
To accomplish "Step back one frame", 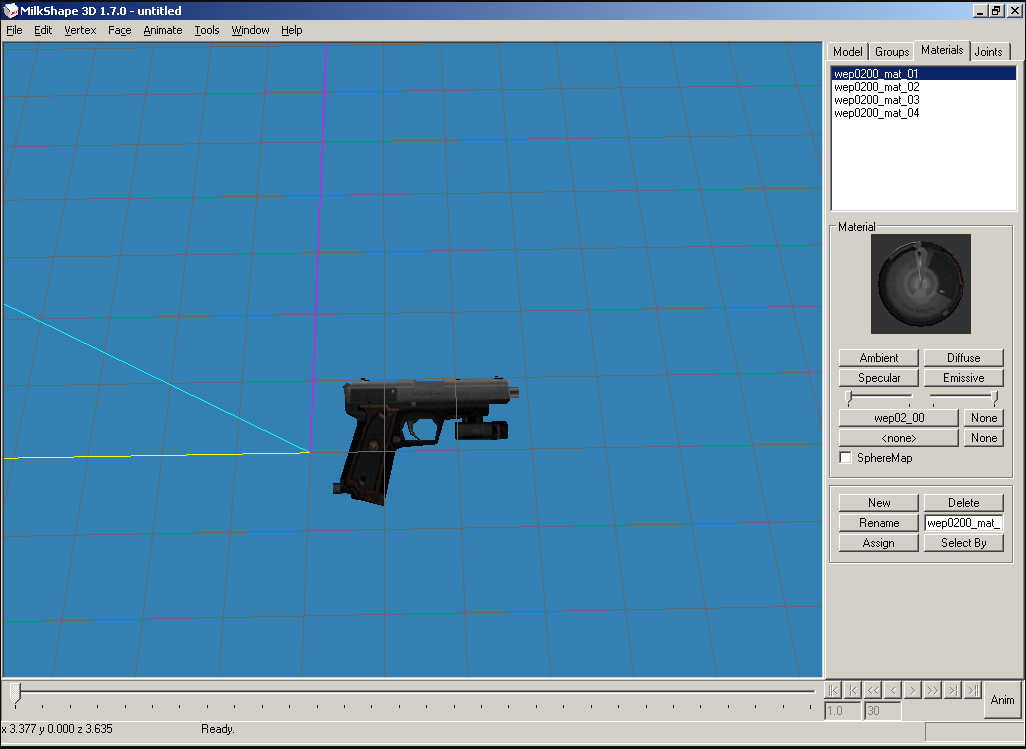I will point(893,690).
